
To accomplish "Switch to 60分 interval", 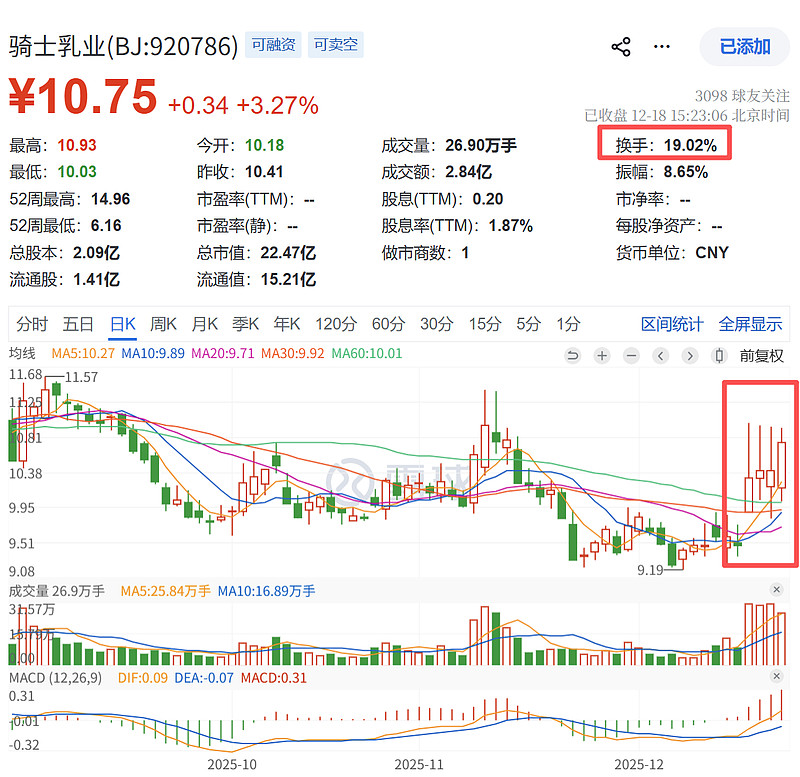I will 388,324.
